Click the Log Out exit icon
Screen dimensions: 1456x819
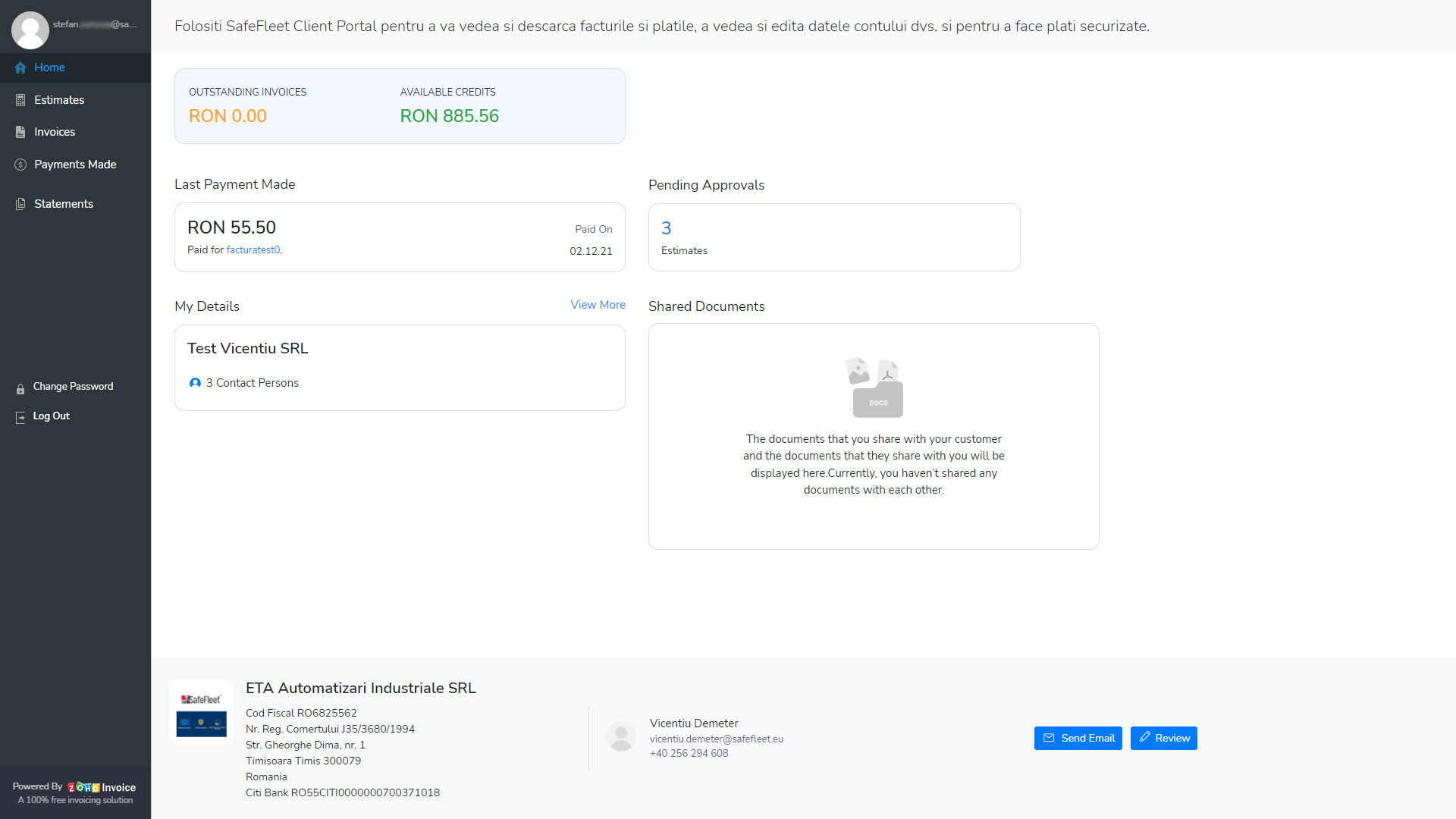coord(19,416)
